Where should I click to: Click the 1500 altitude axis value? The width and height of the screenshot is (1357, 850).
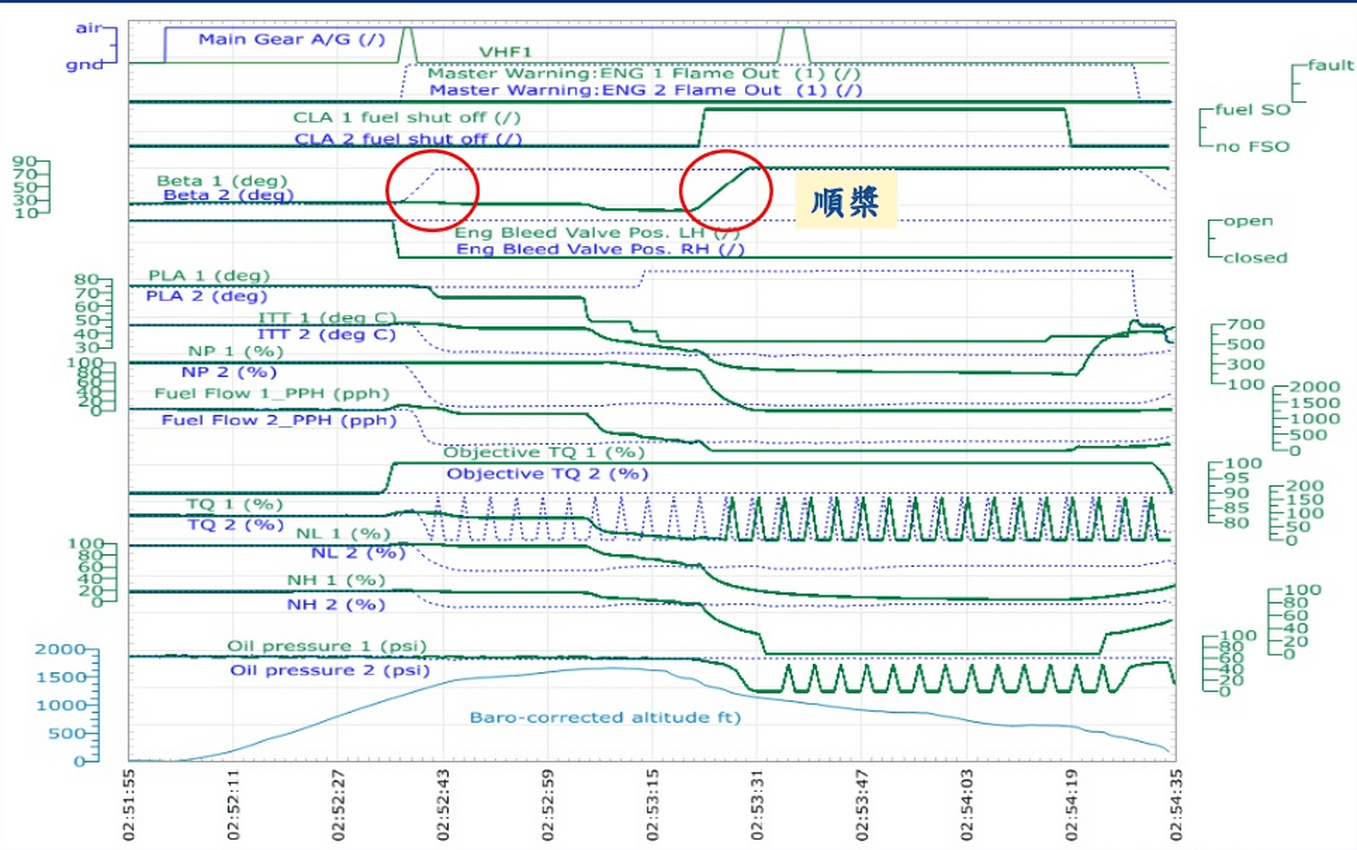[x=62, y=677]
